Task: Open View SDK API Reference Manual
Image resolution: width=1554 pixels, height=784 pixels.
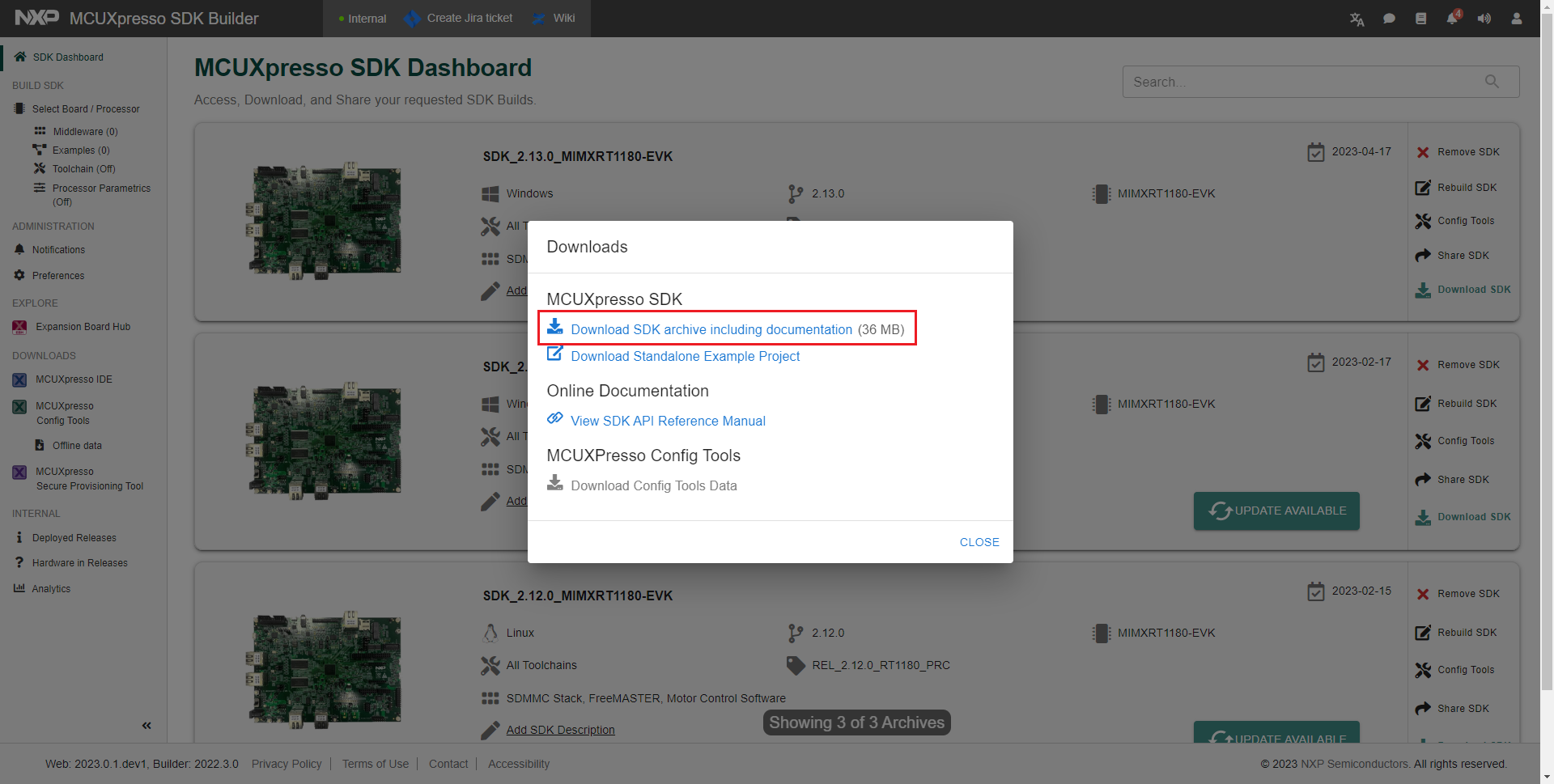Action: [668, 421]
